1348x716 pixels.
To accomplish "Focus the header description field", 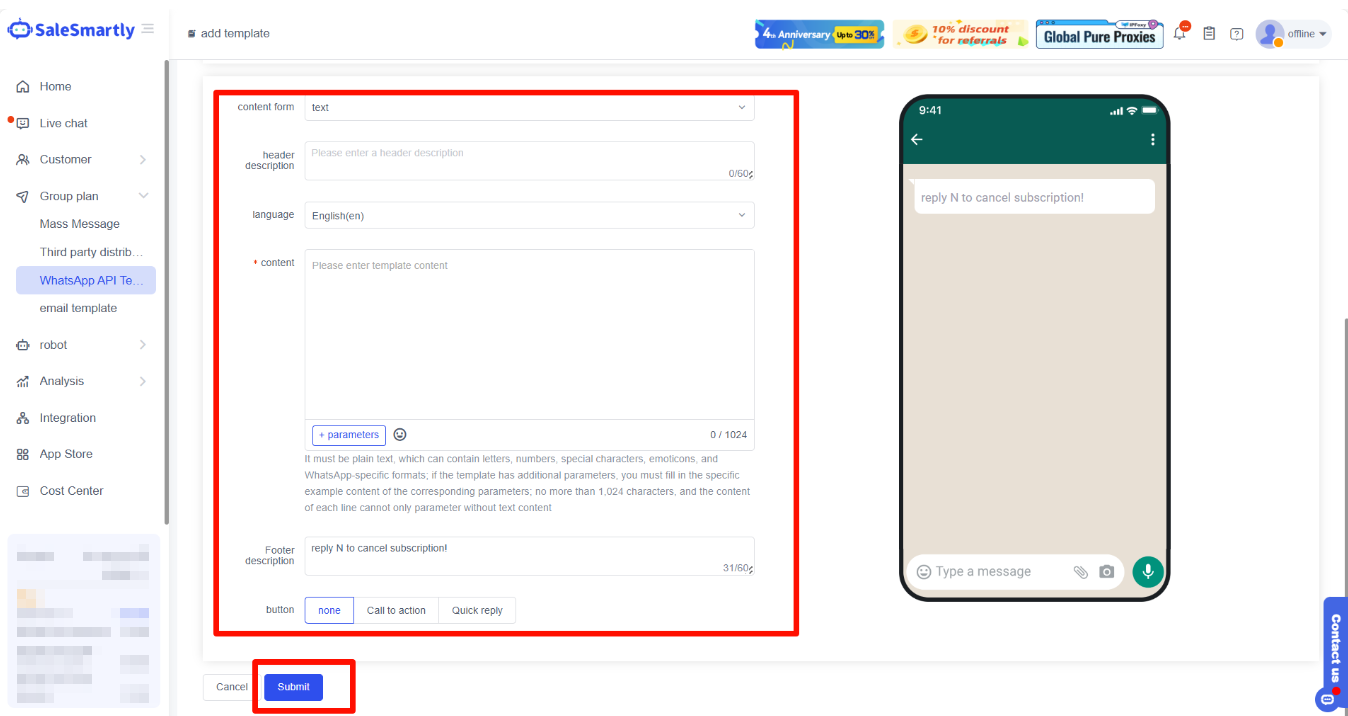I will pos(529,161).
